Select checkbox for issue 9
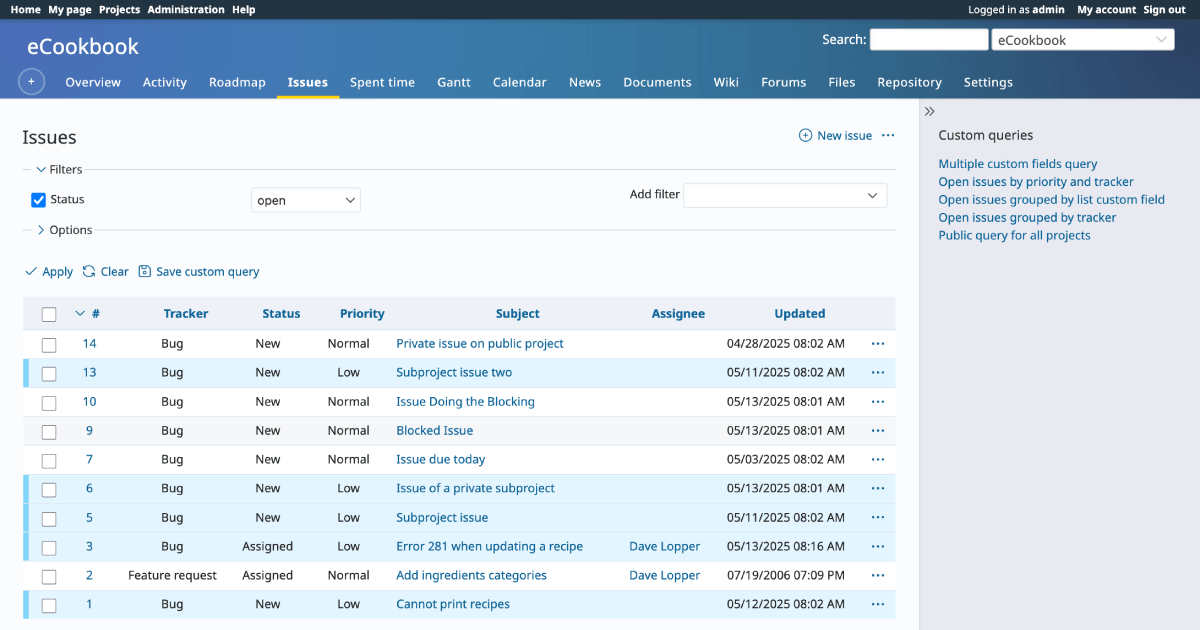Viewport: 1200px width, 630px height. 49,432
